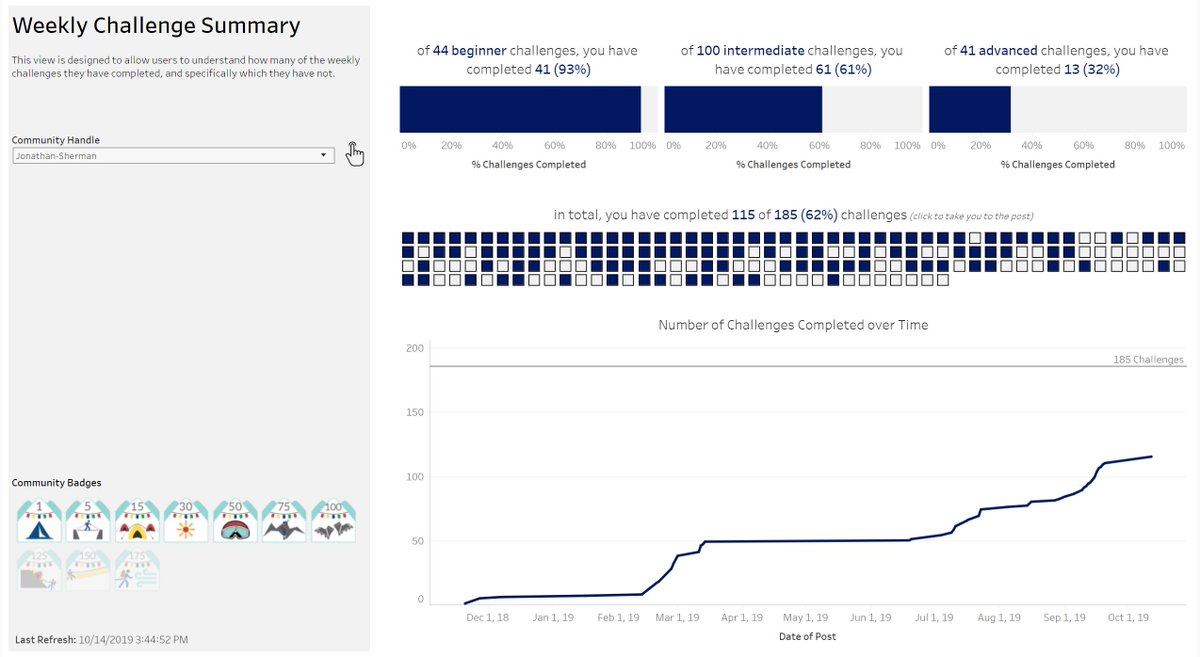Click the Sep 1, 19 axis label
This screenshot has height=657, width=1200.
click(x=1064, y=618)
